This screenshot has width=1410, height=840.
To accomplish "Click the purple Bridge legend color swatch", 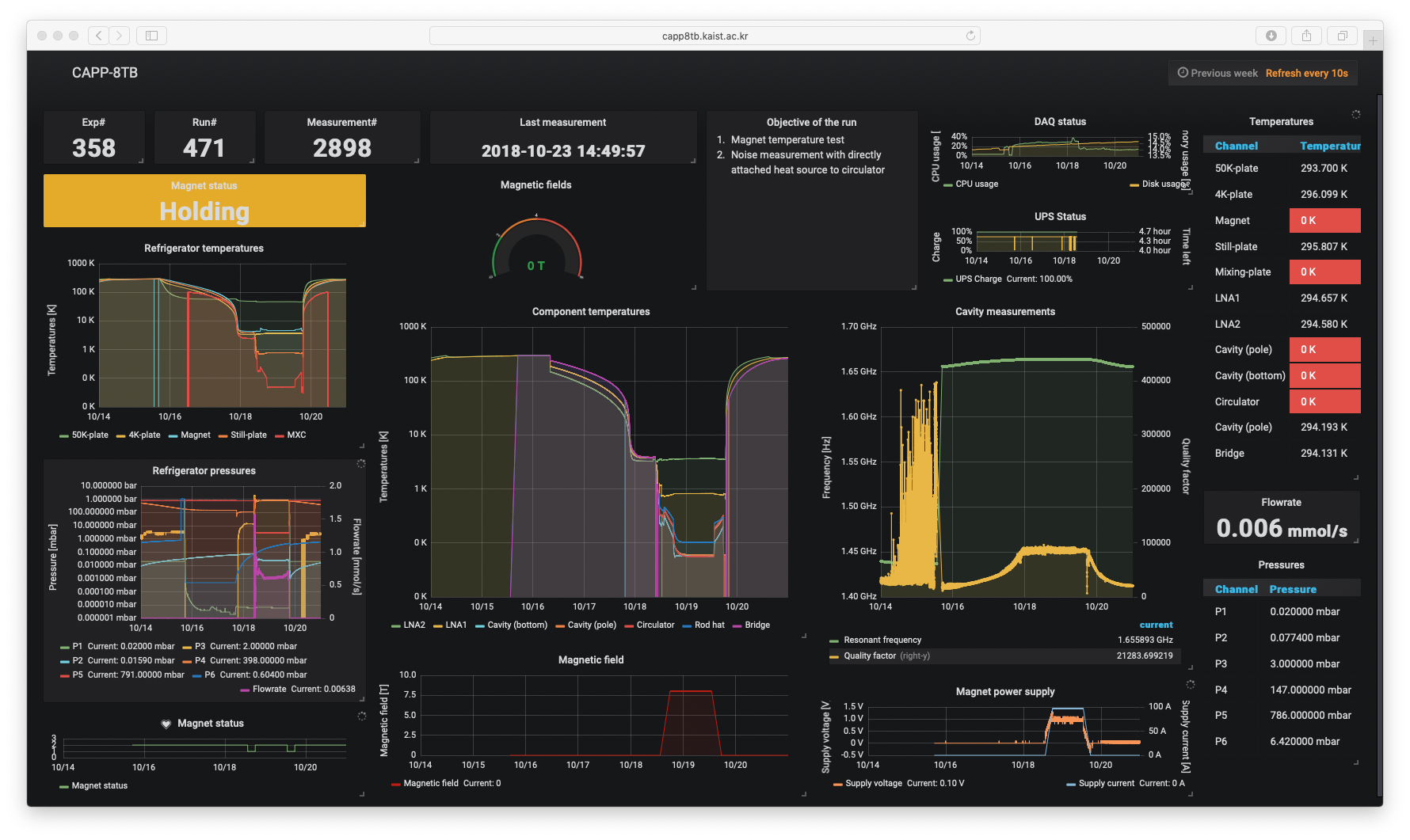I will pyautogui.click(x=737, y=625).
